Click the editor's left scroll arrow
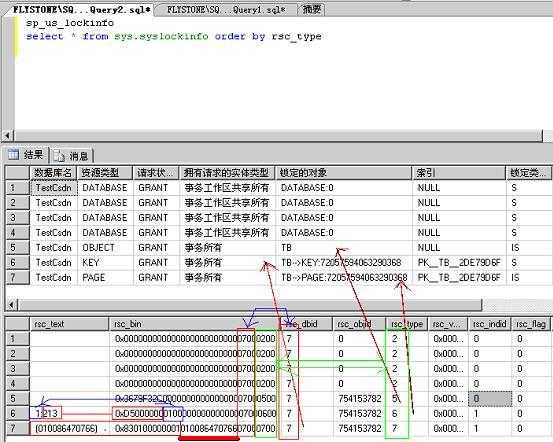The image size is (553, 442). pos(8,135)
